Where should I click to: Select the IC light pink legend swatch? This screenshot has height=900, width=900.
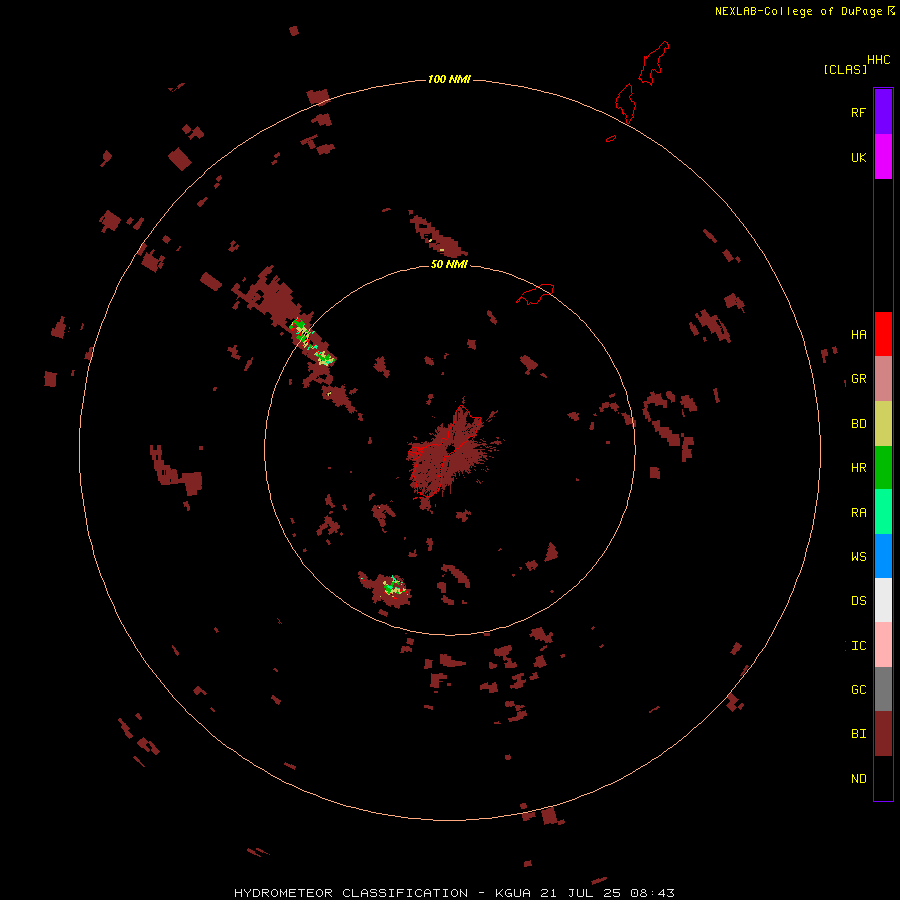[x=883, y=645]
